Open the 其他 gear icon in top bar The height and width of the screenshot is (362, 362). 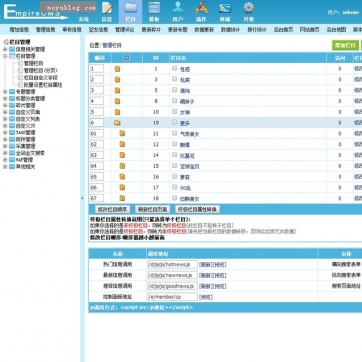(248, 8)
